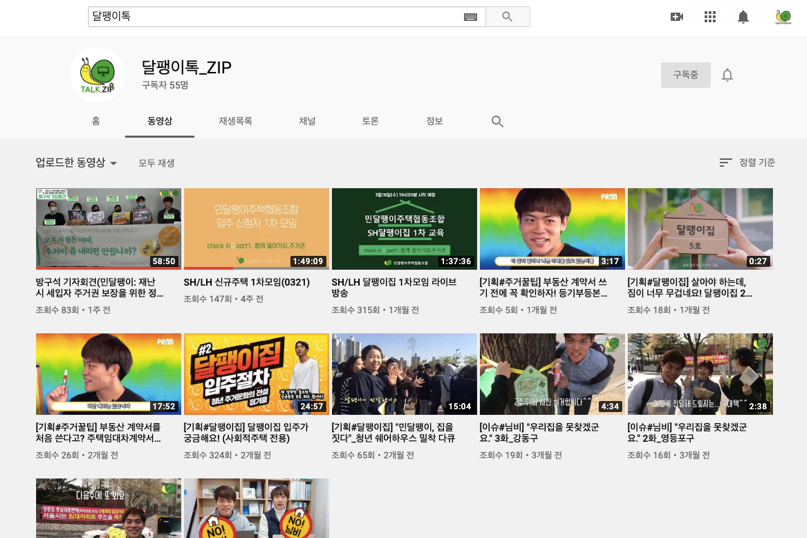The image size is (807, 538).
Task: Open the 3:17 rainbow background video thumbnail
Action: point(552,229)
